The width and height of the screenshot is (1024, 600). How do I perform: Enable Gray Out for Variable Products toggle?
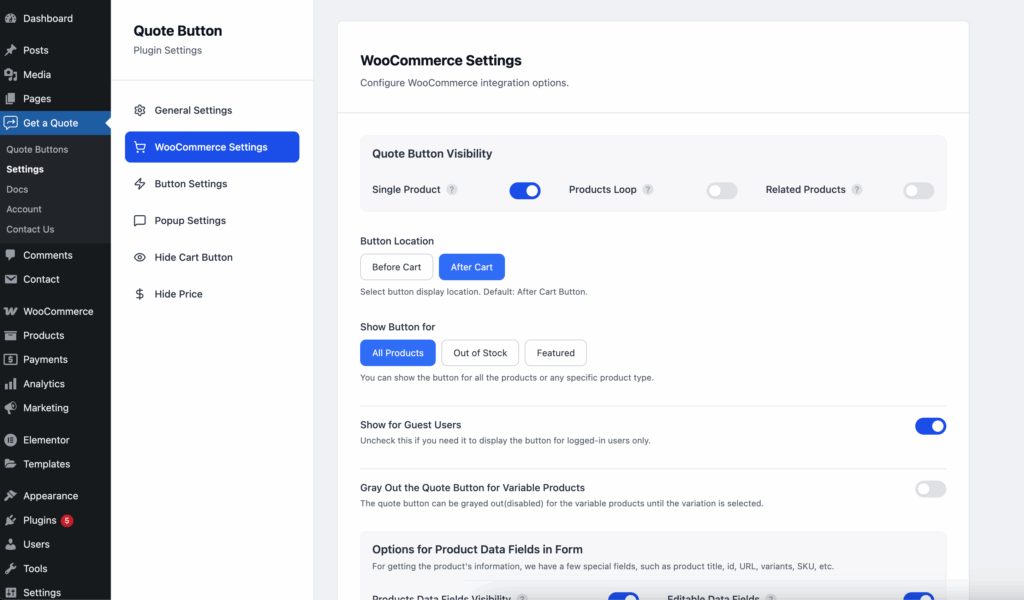tap(930, 489)
